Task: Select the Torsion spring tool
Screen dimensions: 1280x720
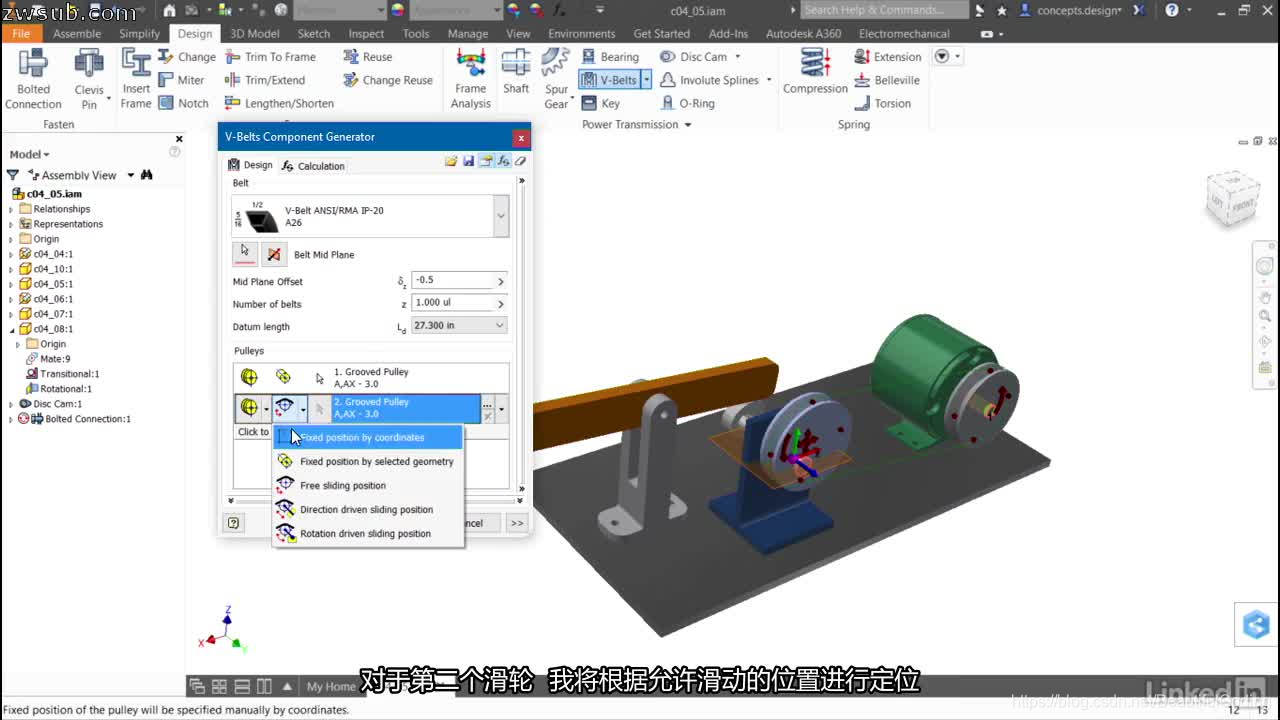Action: coord(882,103)
